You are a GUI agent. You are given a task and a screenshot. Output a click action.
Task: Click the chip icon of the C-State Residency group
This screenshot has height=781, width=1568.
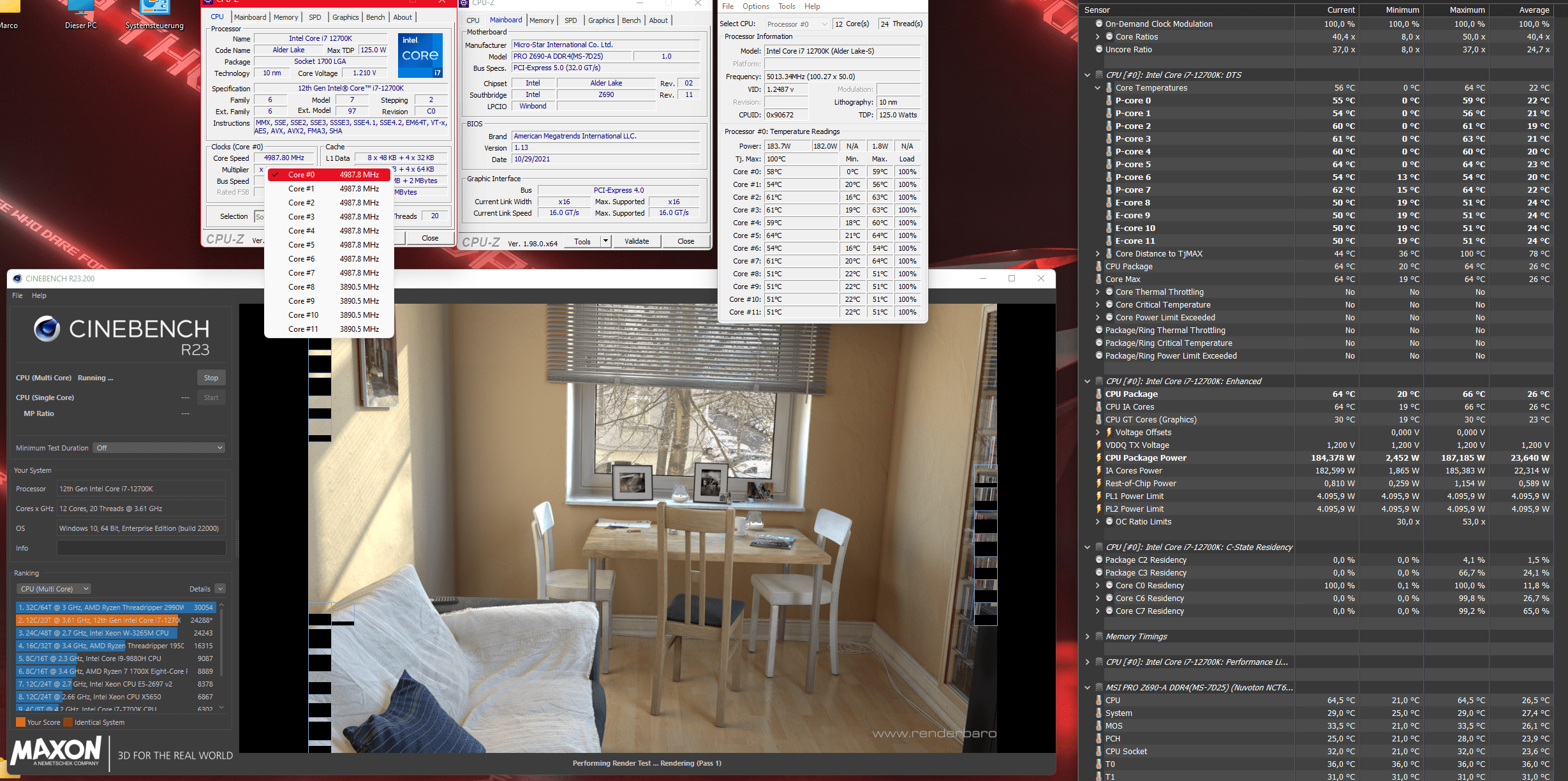coord(1099,547)
